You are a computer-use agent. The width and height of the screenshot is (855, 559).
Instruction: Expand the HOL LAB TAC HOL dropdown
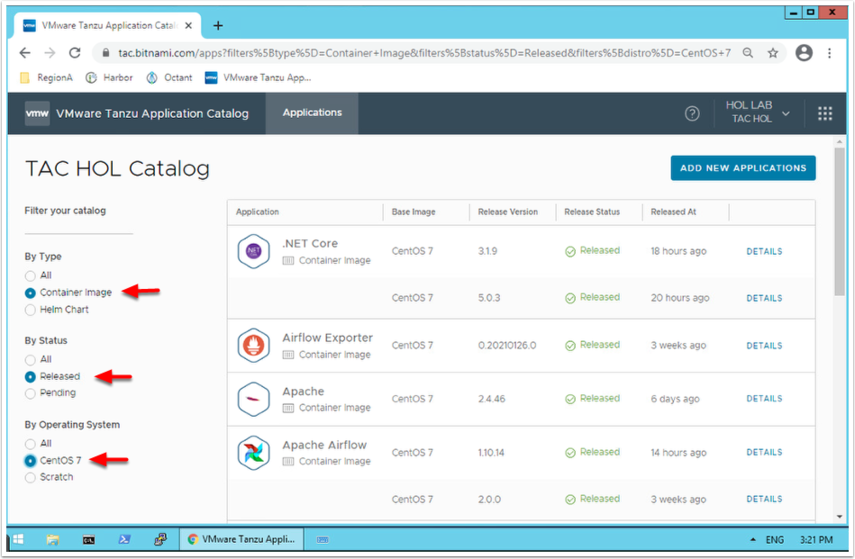(758, 112)
